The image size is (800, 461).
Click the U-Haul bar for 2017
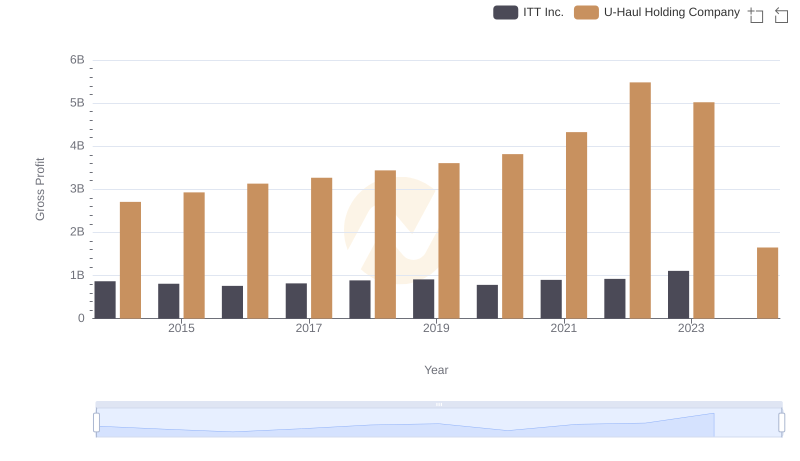coord(321,248)
